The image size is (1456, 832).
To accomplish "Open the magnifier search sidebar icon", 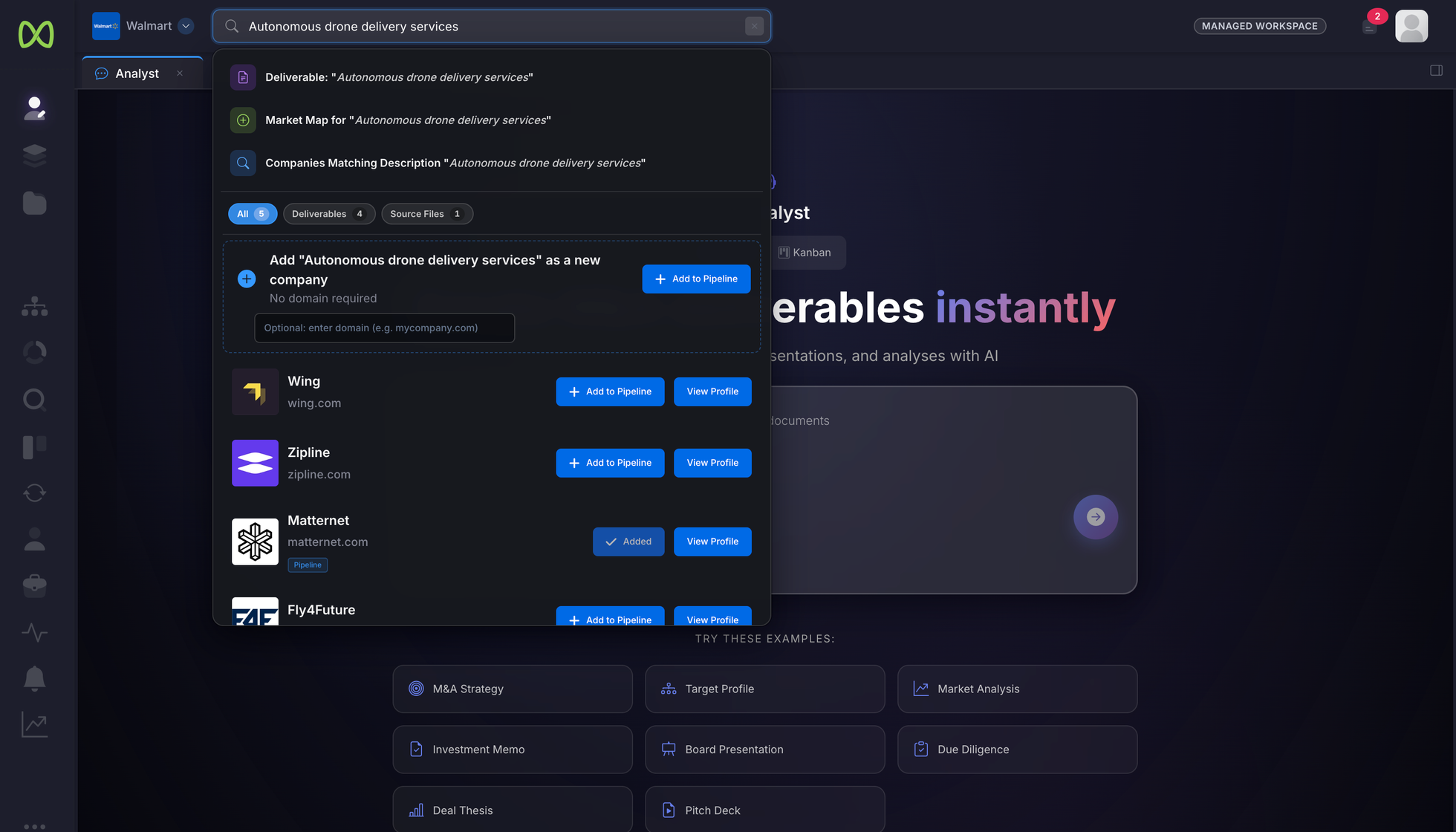I will 35,400.
